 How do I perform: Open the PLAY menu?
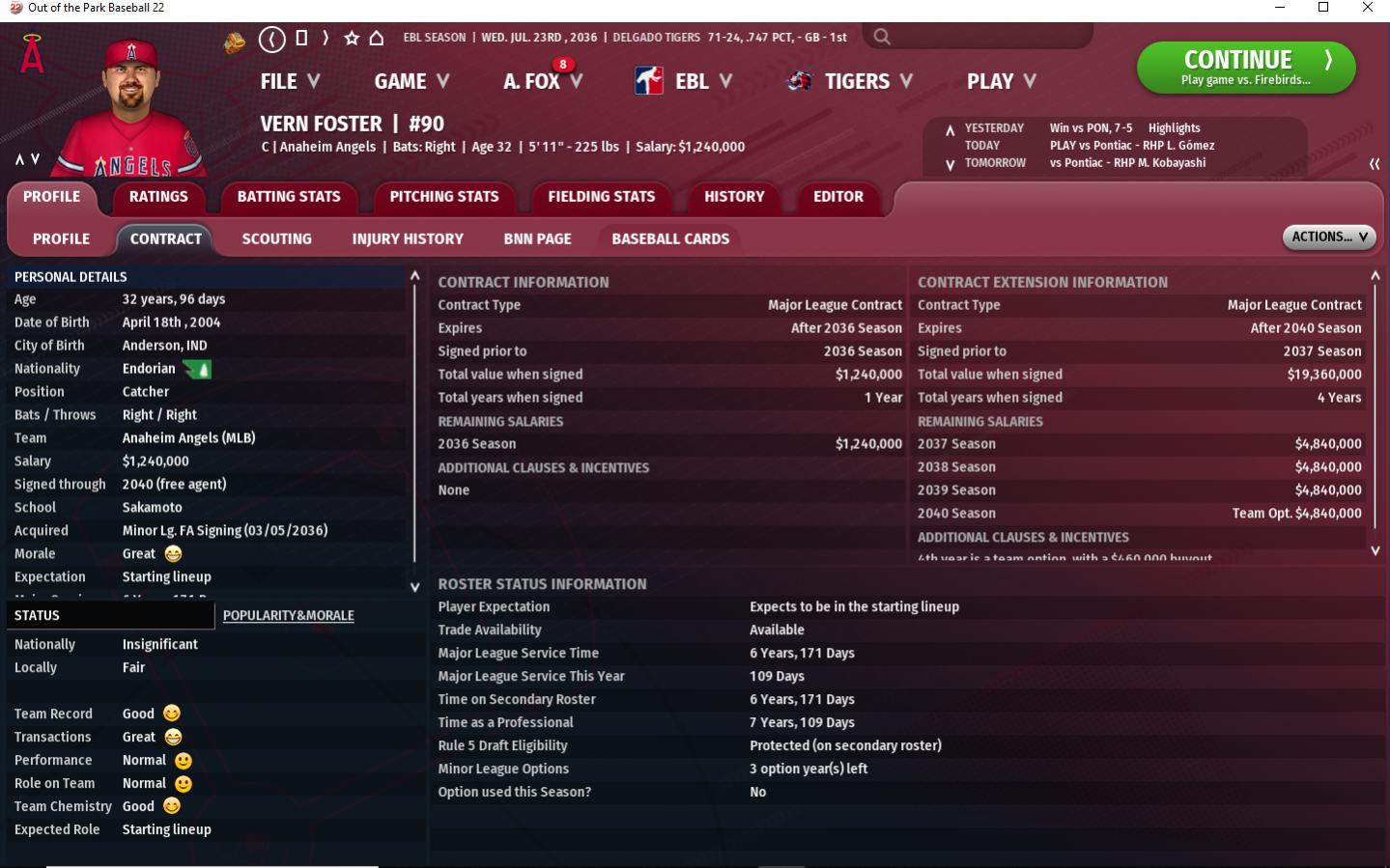[x=1001, y=82]
